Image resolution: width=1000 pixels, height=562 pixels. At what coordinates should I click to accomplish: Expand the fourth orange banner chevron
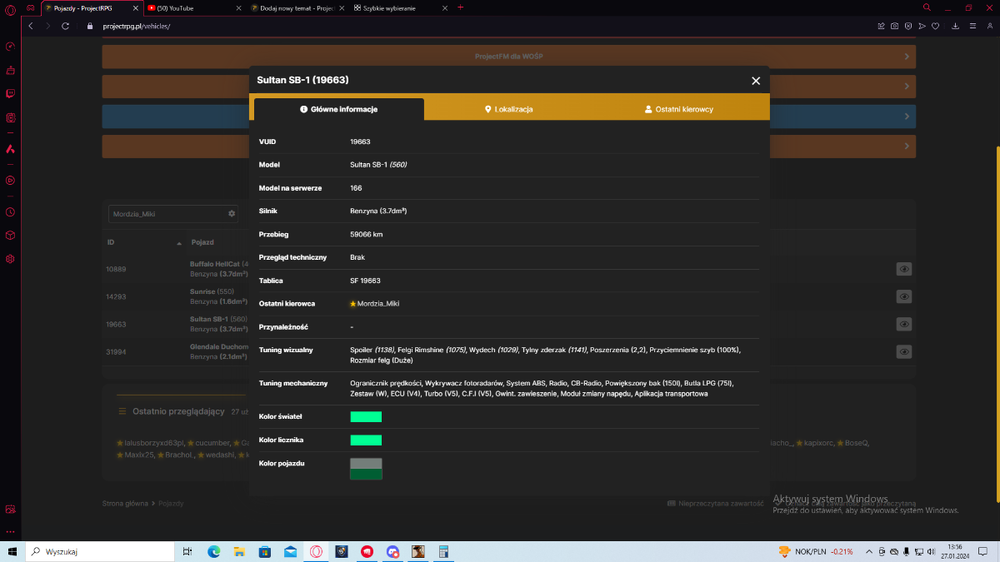click(x=907, y=146)
